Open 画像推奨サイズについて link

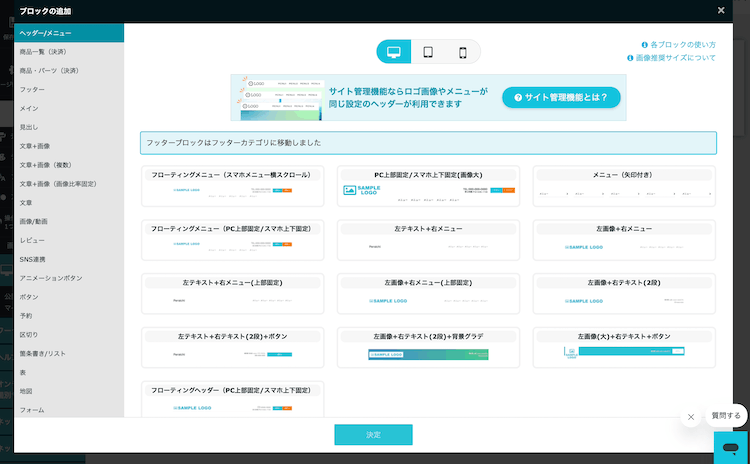click(x=672, y=58)
